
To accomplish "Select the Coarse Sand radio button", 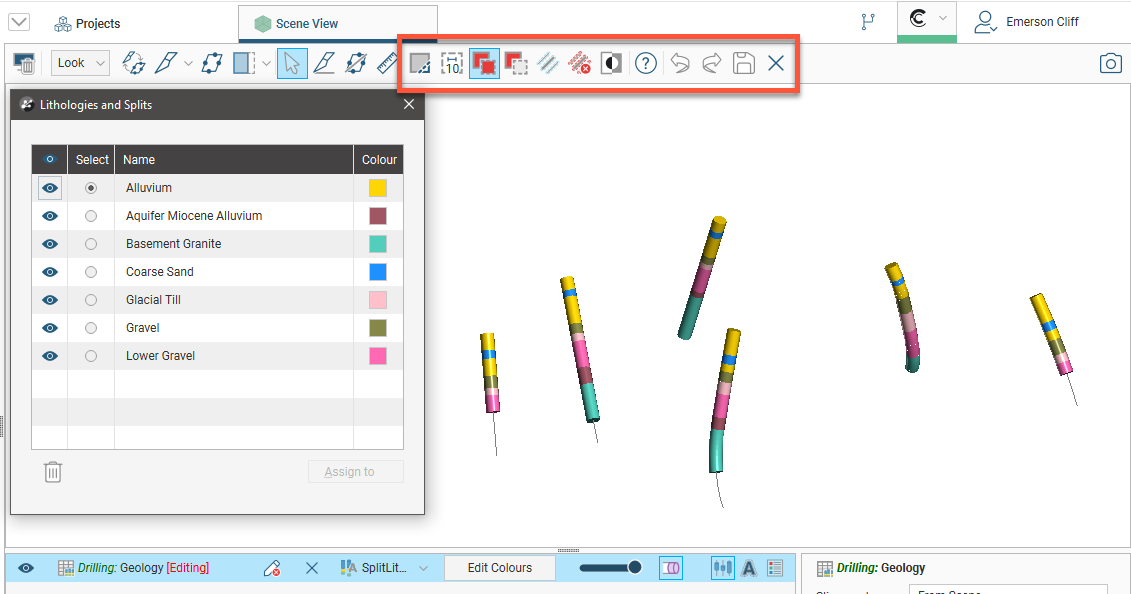I will coord(91,272).
